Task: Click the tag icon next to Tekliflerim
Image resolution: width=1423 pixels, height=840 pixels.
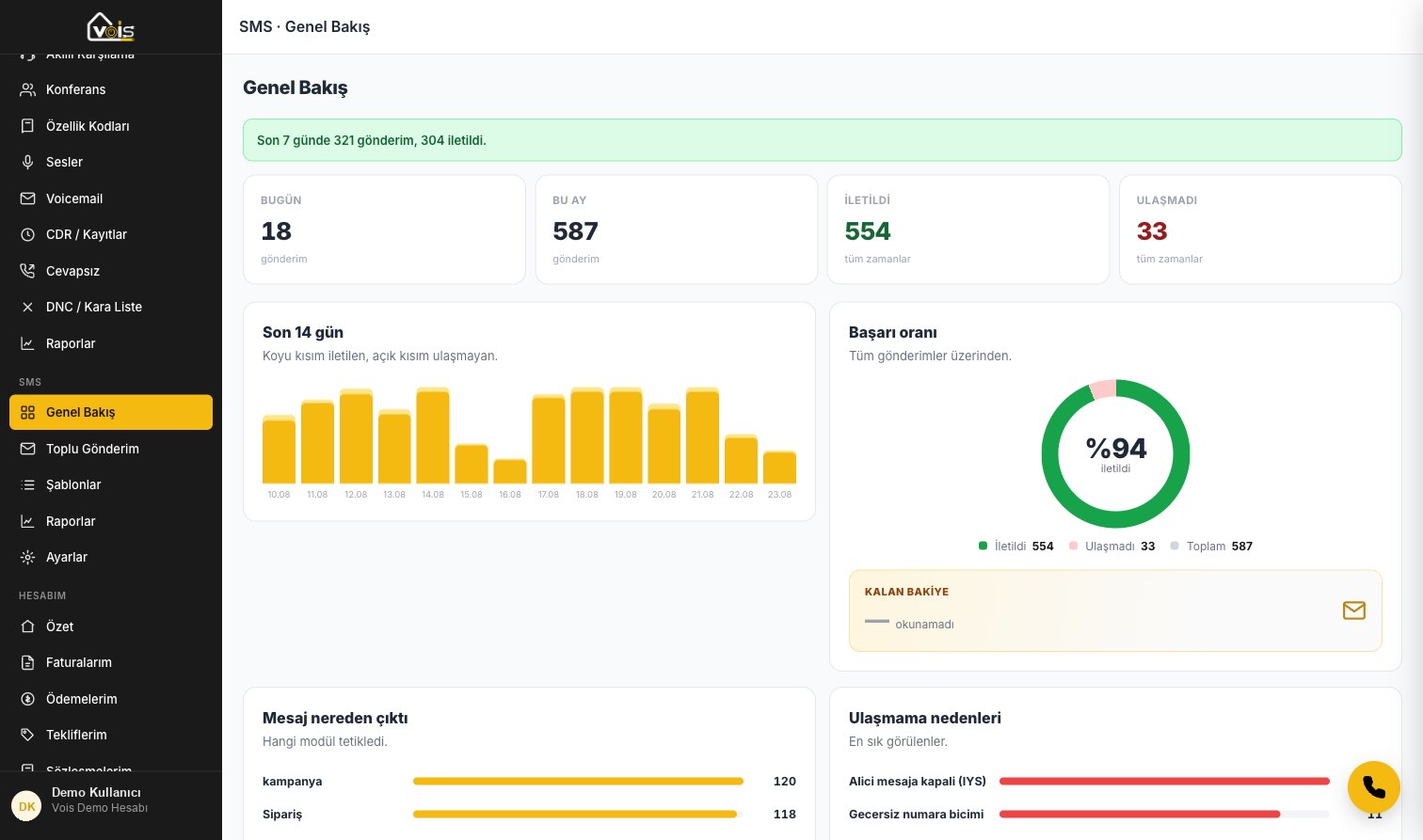Action: [x=27, y=735]
